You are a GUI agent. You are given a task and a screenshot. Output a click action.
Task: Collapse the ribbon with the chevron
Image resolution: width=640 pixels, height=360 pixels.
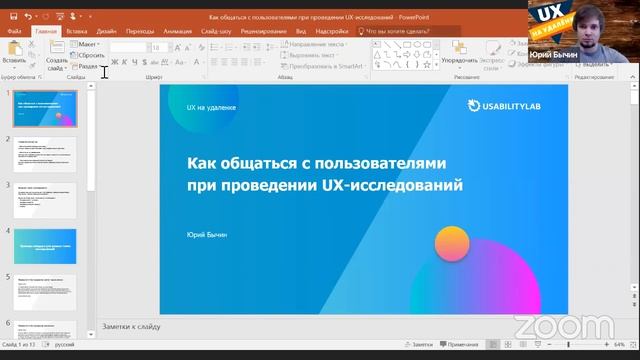pyautogui.click(x=633, y=76)
